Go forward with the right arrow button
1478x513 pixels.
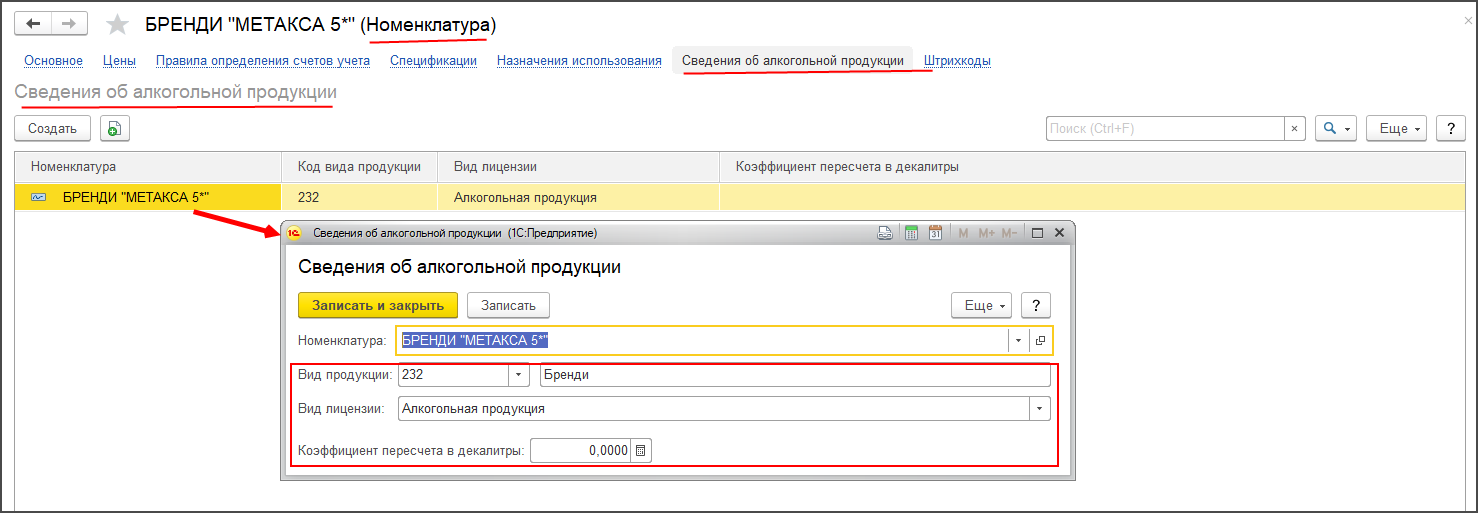coord(69,23)
